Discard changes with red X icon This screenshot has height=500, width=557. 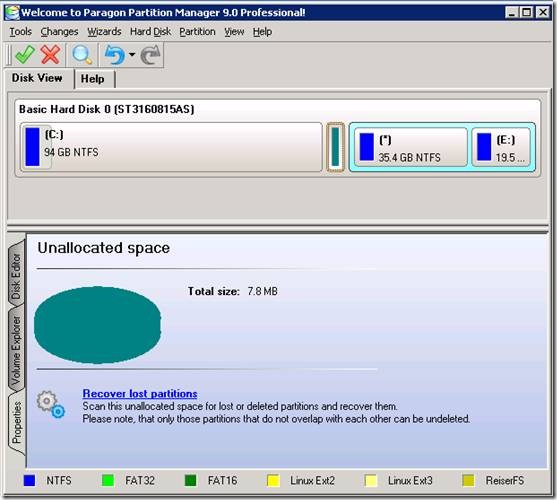click(x=50, y=55)
